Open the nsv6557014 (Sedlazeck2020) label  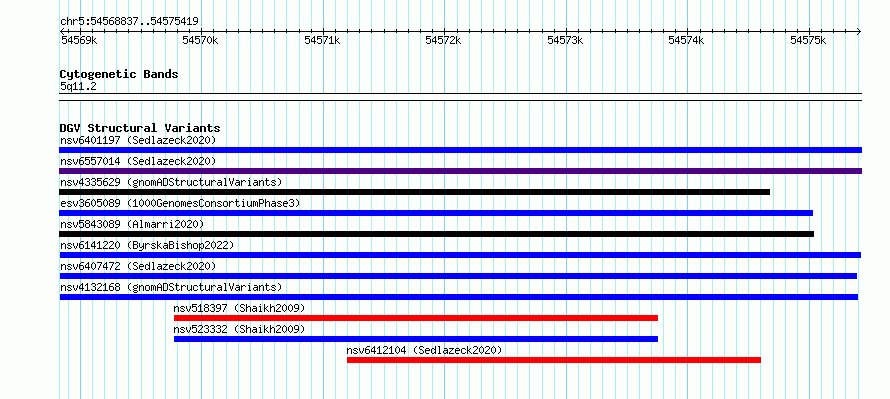[138, 161]
